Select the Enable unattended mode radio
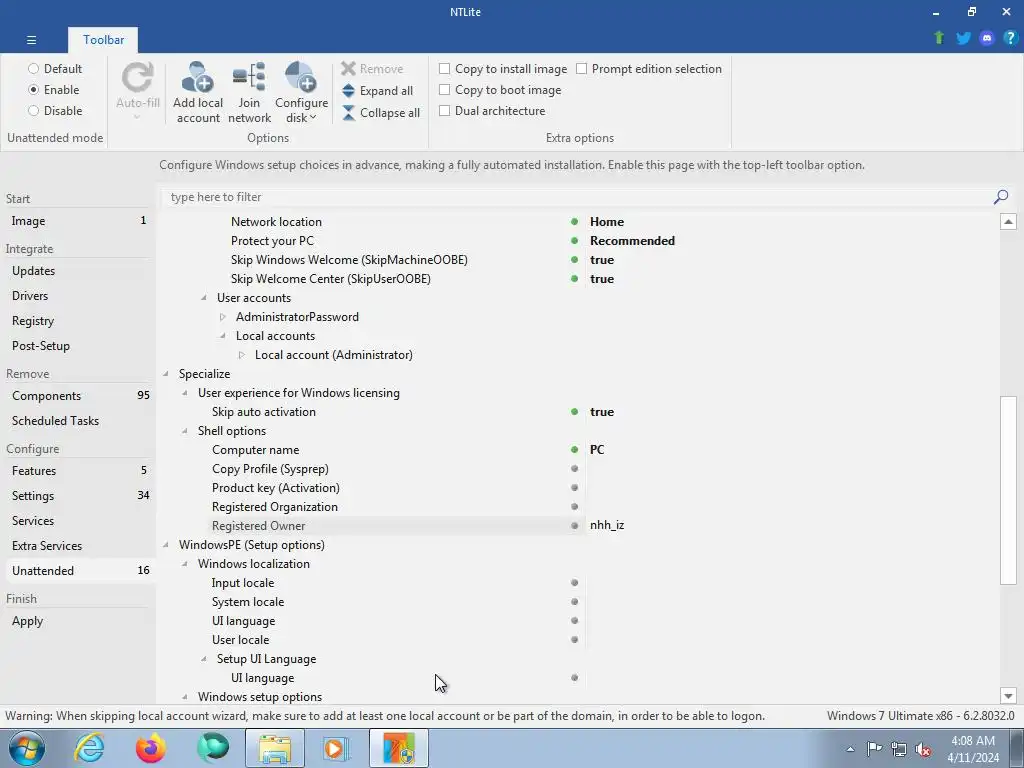The image size is (1024, 768). (33, 89)
